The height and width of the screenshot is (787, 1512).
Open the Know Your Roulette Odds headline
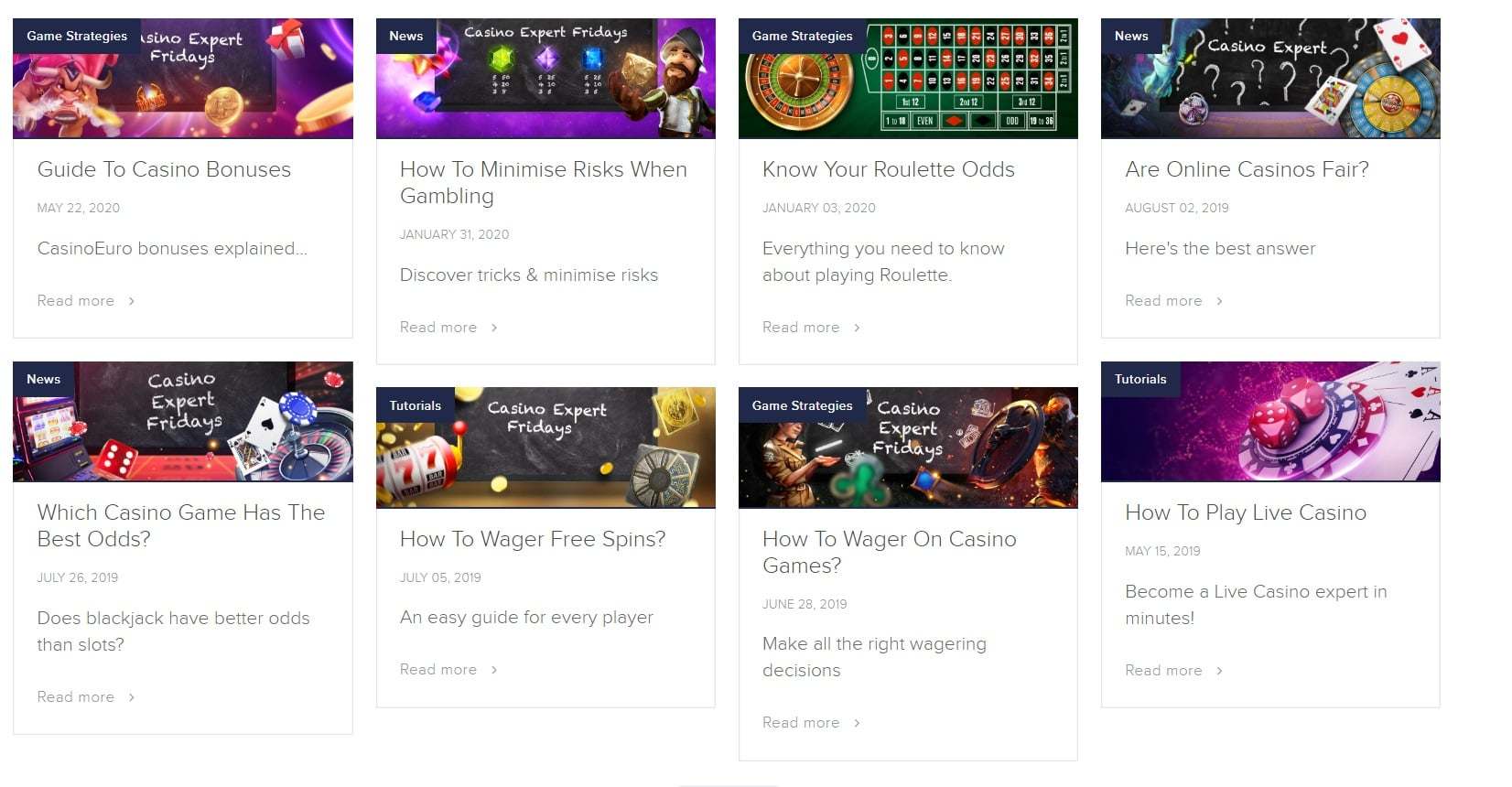click(x=889, y=169)
